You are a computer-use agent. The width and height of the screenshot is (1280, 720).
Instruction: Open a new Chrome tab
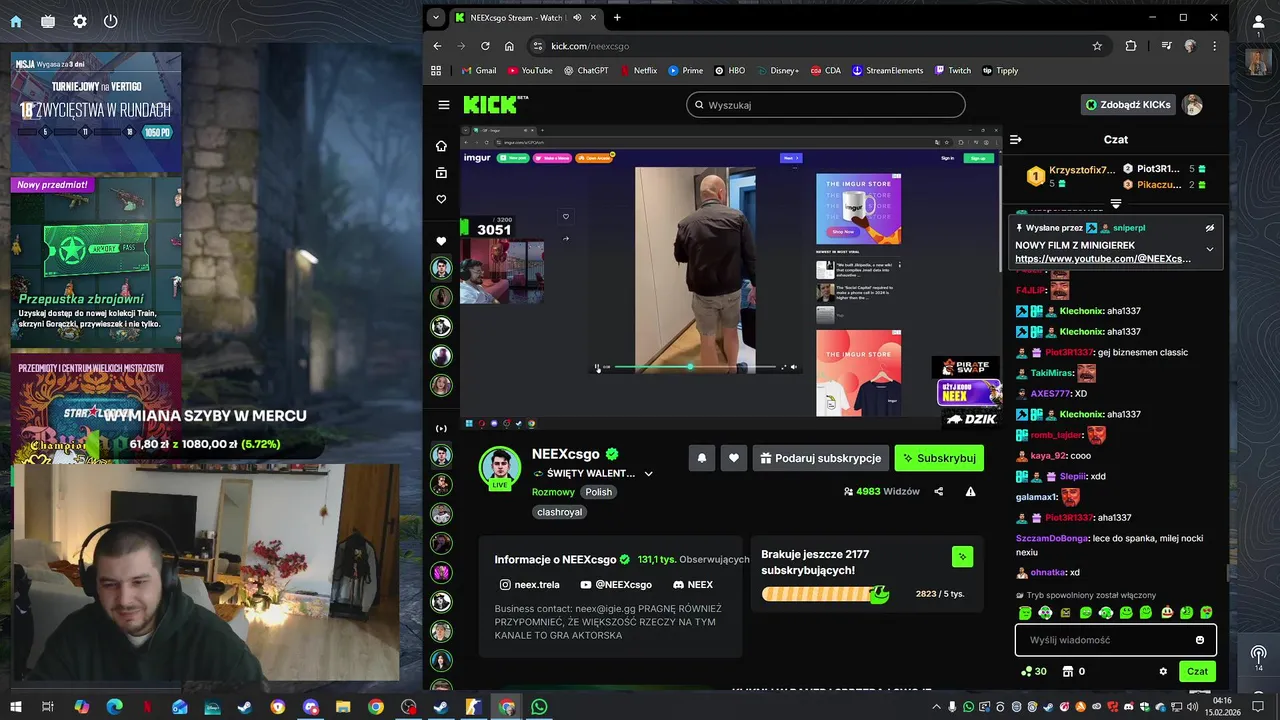pos(617,18)
